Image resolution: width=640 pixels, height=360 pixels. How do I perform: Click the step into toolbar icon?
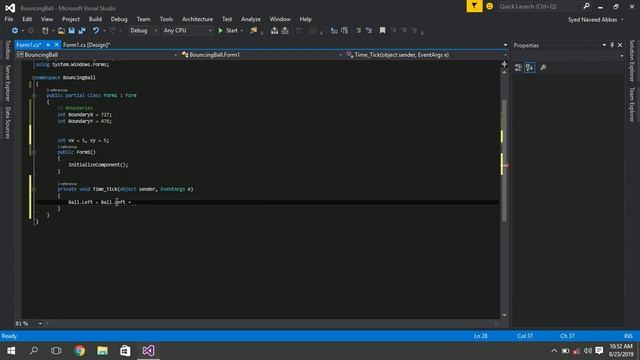coord(274,31)
